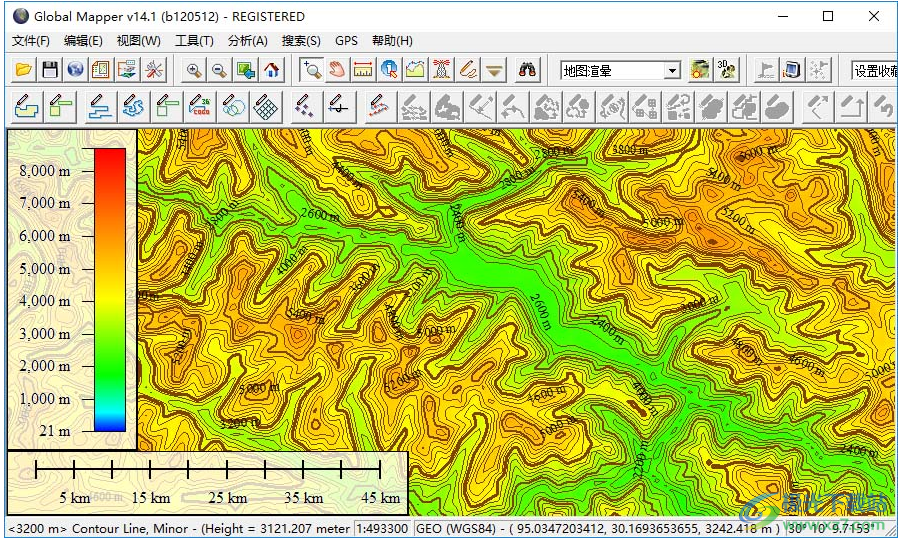
Task: Click the shader combo box arrow
Action: [673, 71]
